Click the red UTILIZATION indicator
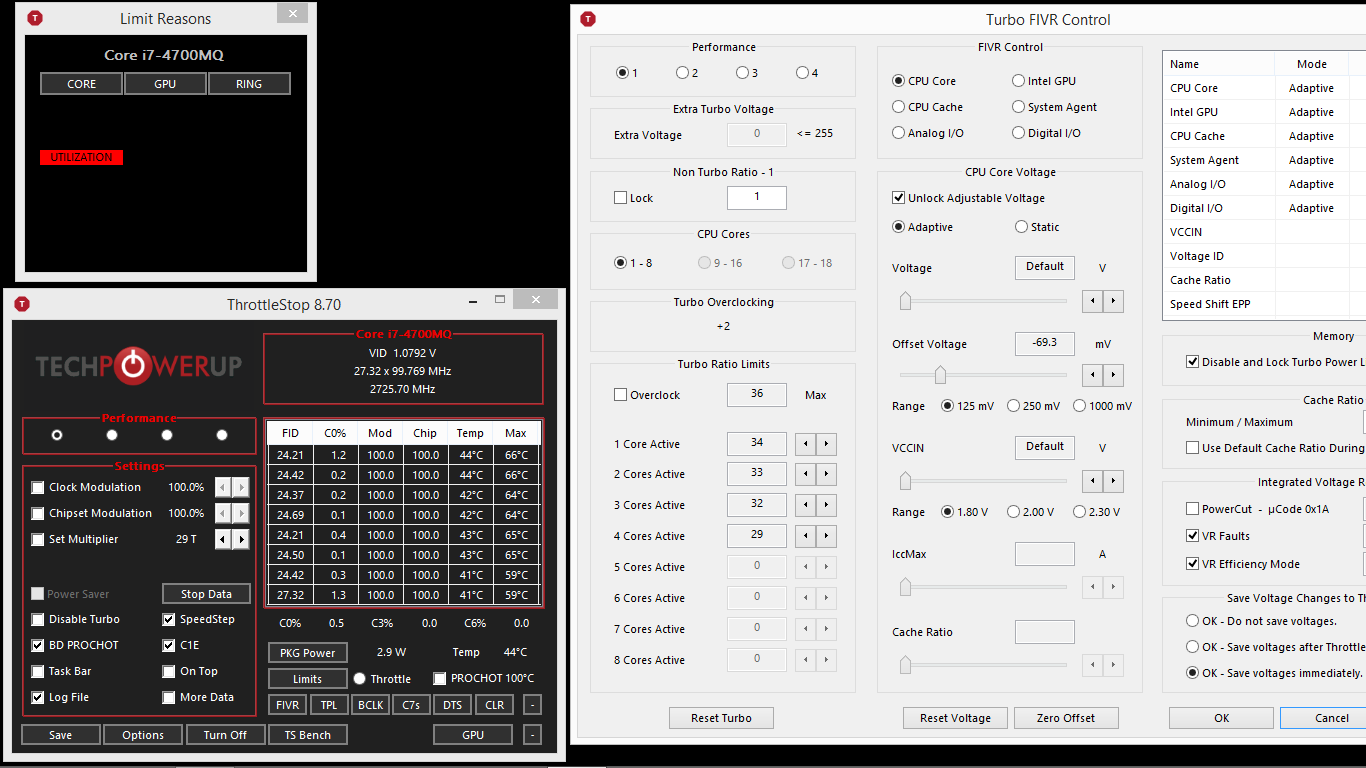Viewport: 1366px width, 768px height. tap(81, 158)
